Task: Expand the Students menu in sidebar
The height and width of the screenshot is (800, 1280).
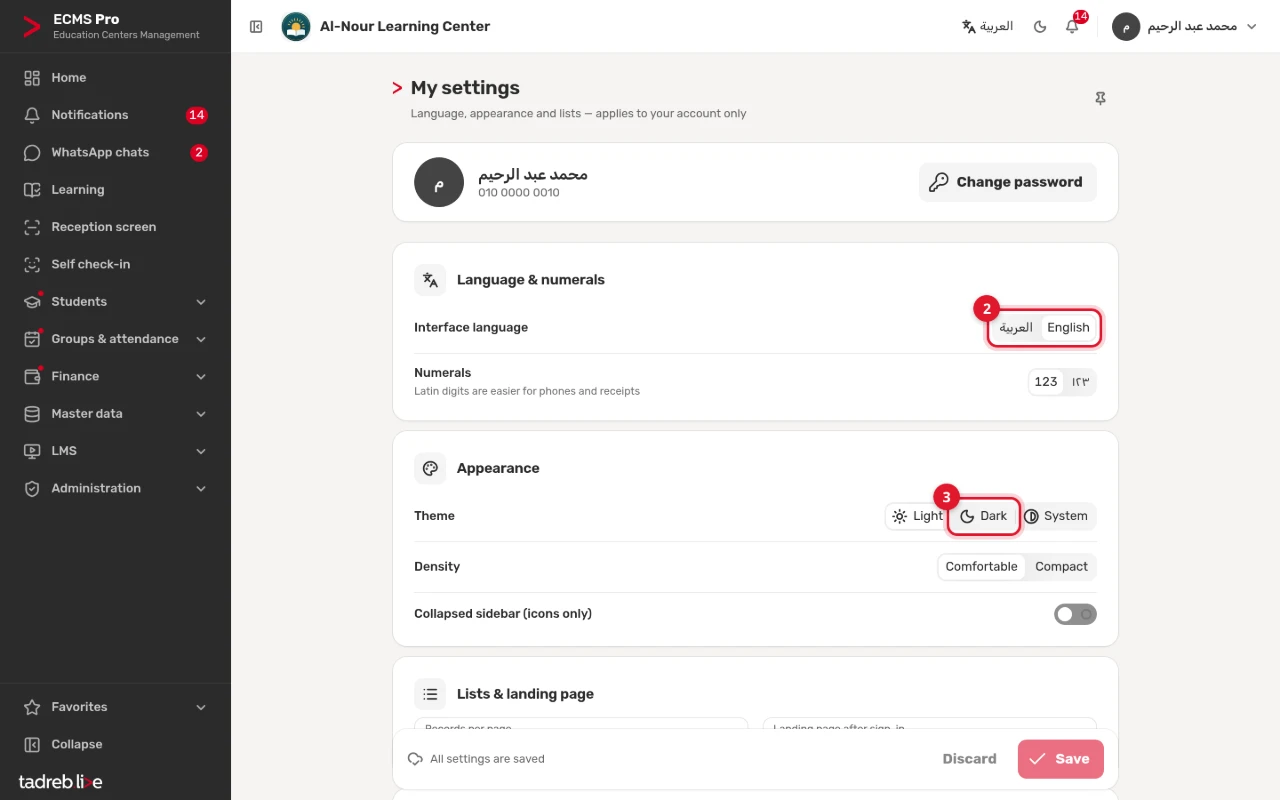Action: coord(115,302)
